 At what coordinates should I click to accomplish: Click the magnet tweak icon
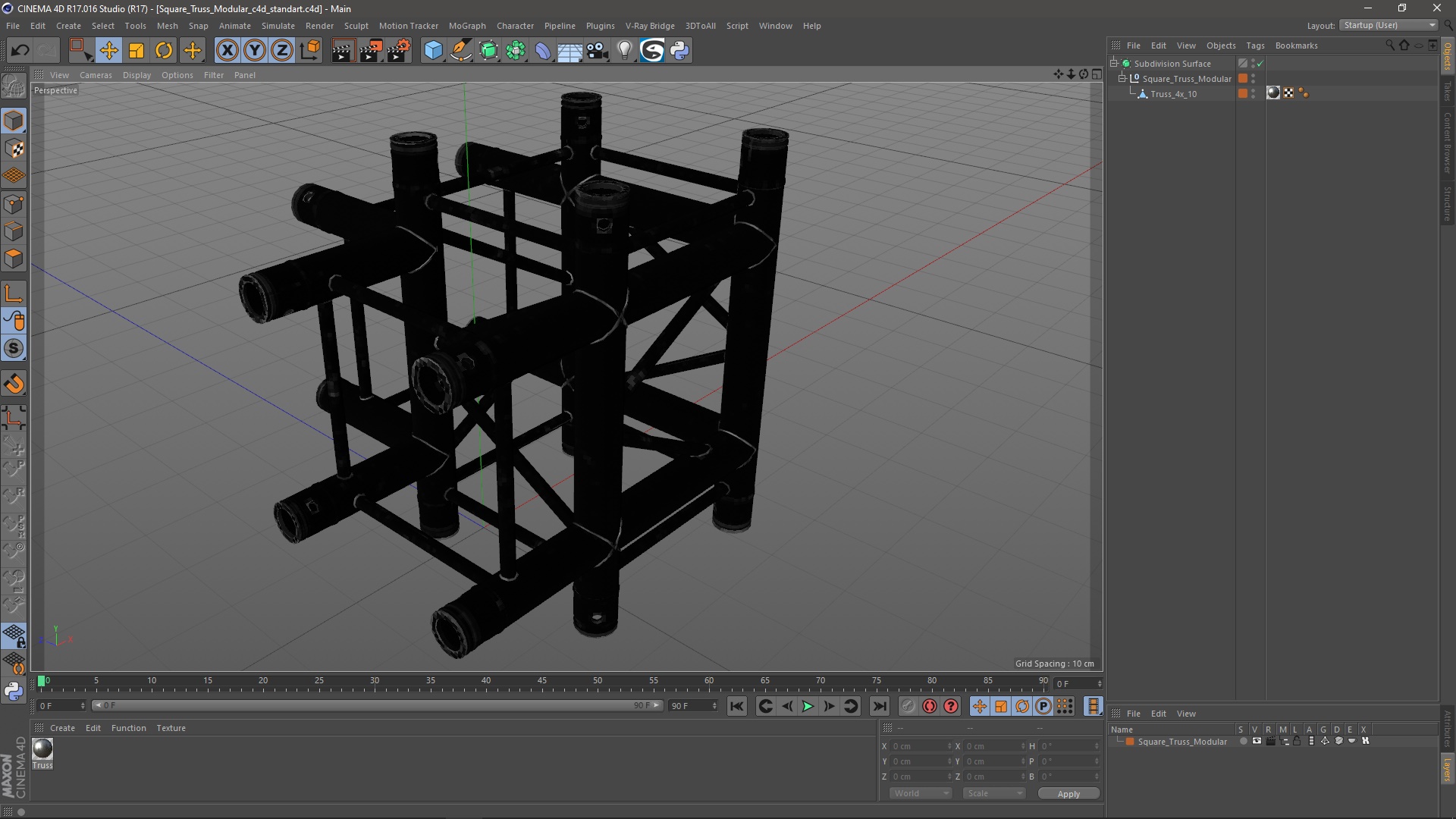pyautogui.click(x=14, y=384)
